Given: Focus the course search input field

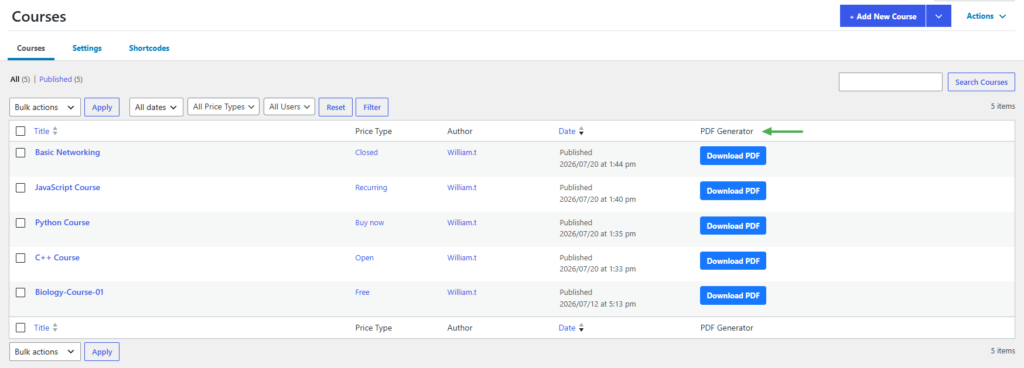Looking at the screenshot, I should [891, 82].
